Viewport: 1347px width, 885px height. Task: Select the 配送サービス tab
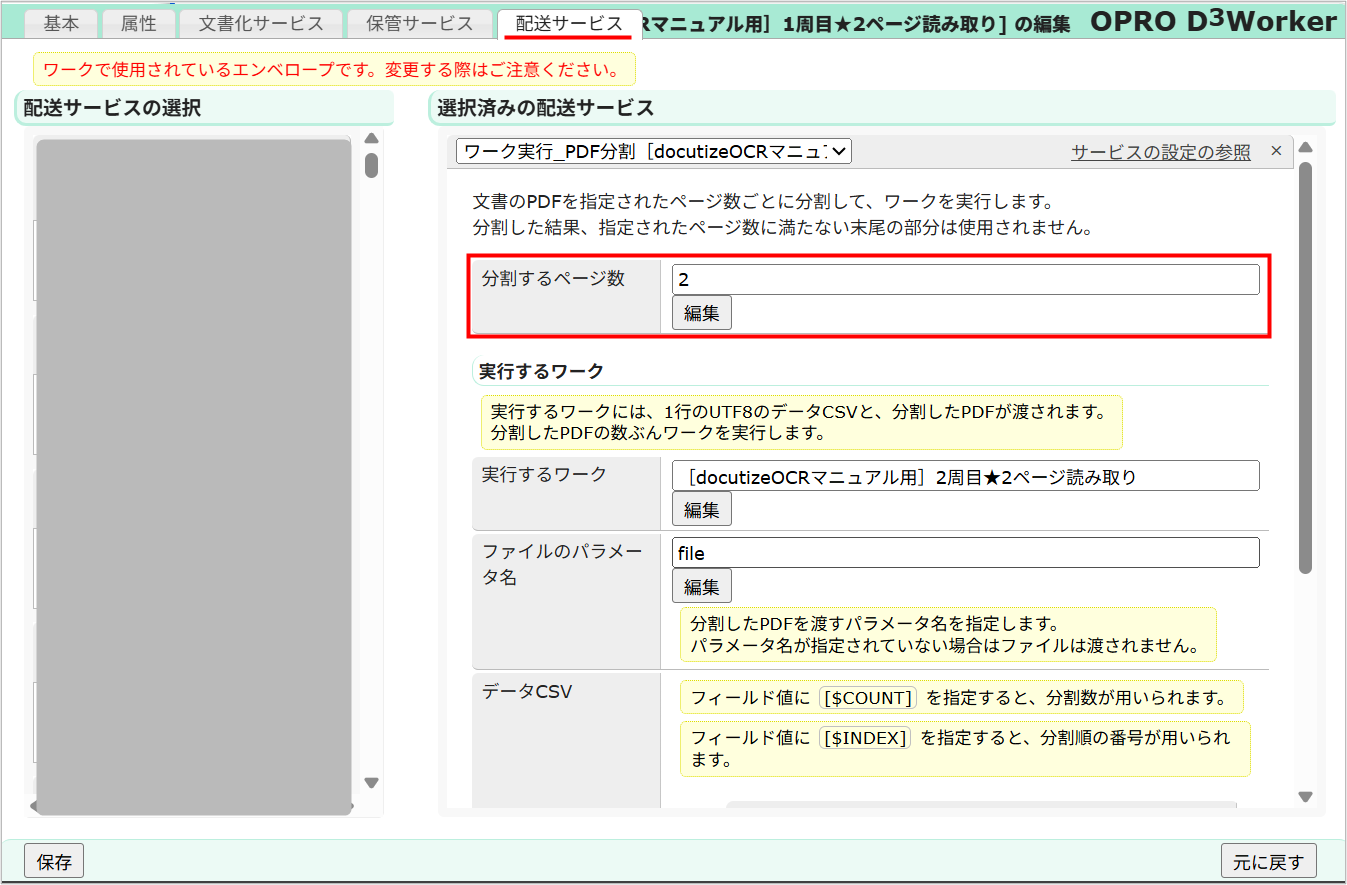570,23
